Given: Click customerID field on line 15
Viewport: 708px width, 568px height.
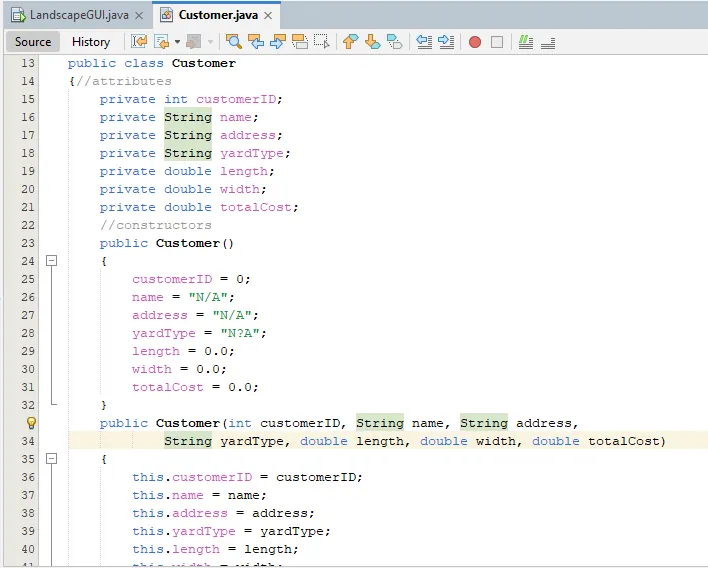Looking at the screenshot, I should 236,99.
